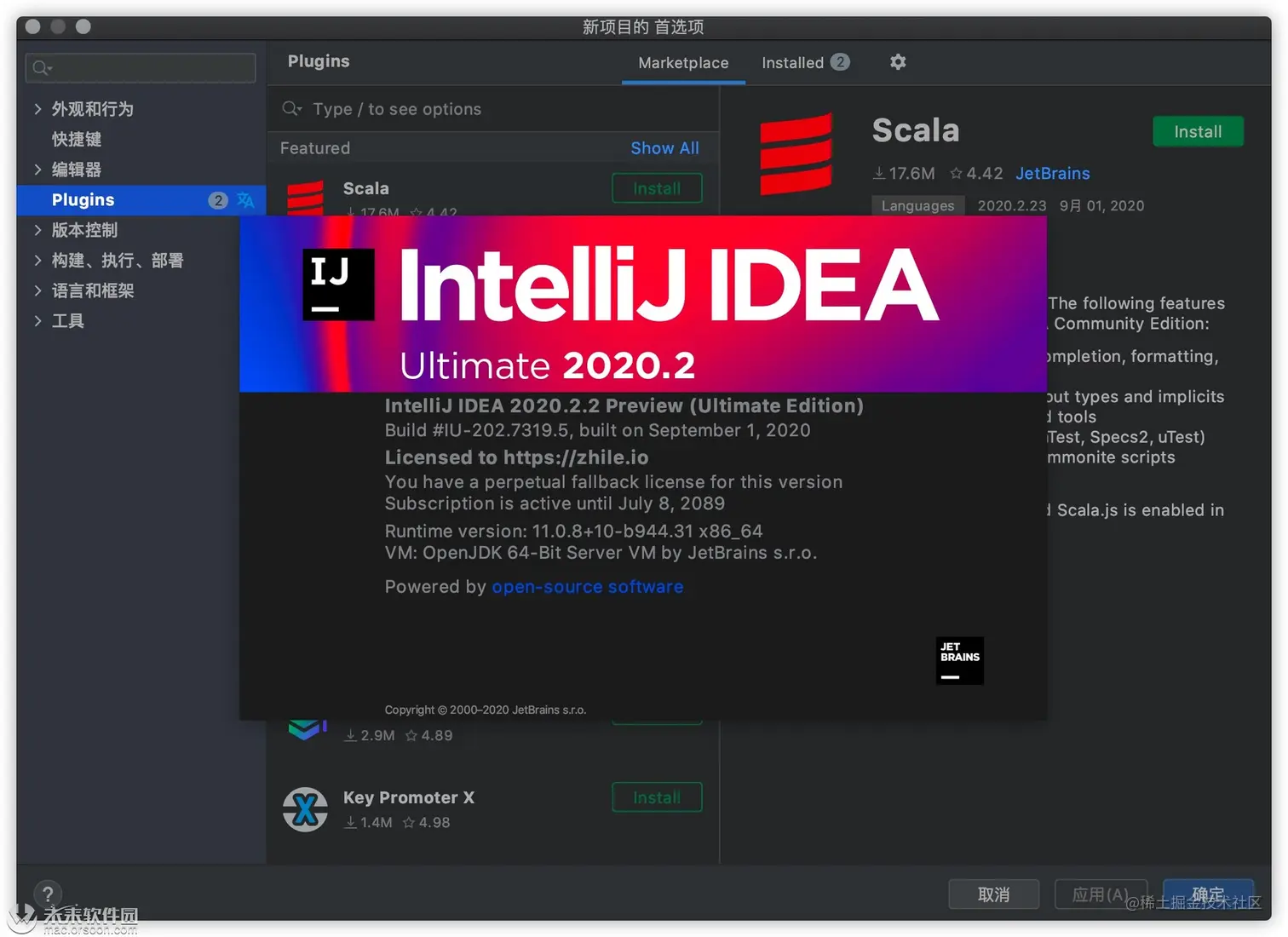Expand the 构建、执行、部署 section
The height and width of the screenshot is (937, 1288).
[x=37, y=261]
